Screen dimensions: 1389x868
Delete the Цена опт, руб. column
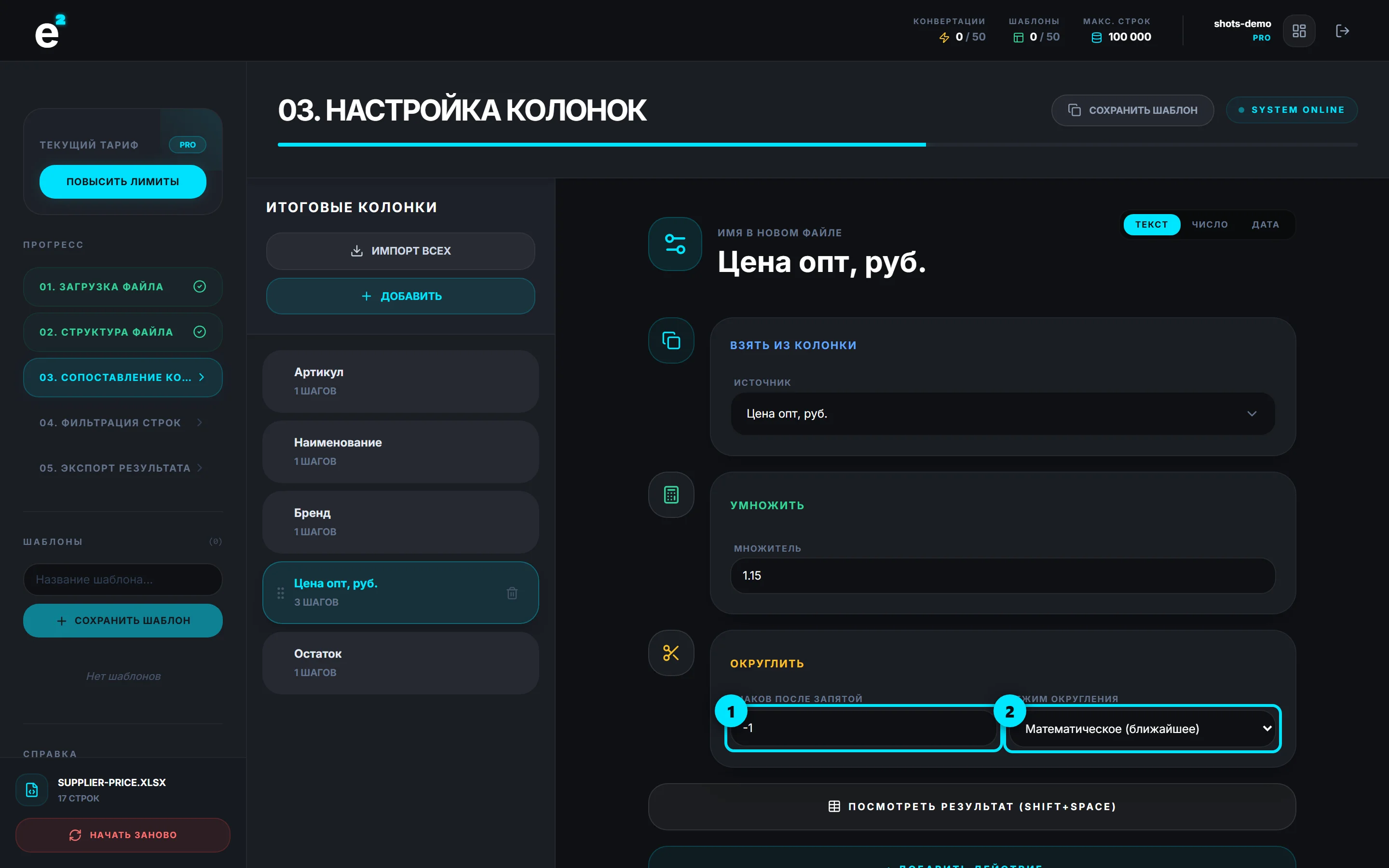[512, 593]
